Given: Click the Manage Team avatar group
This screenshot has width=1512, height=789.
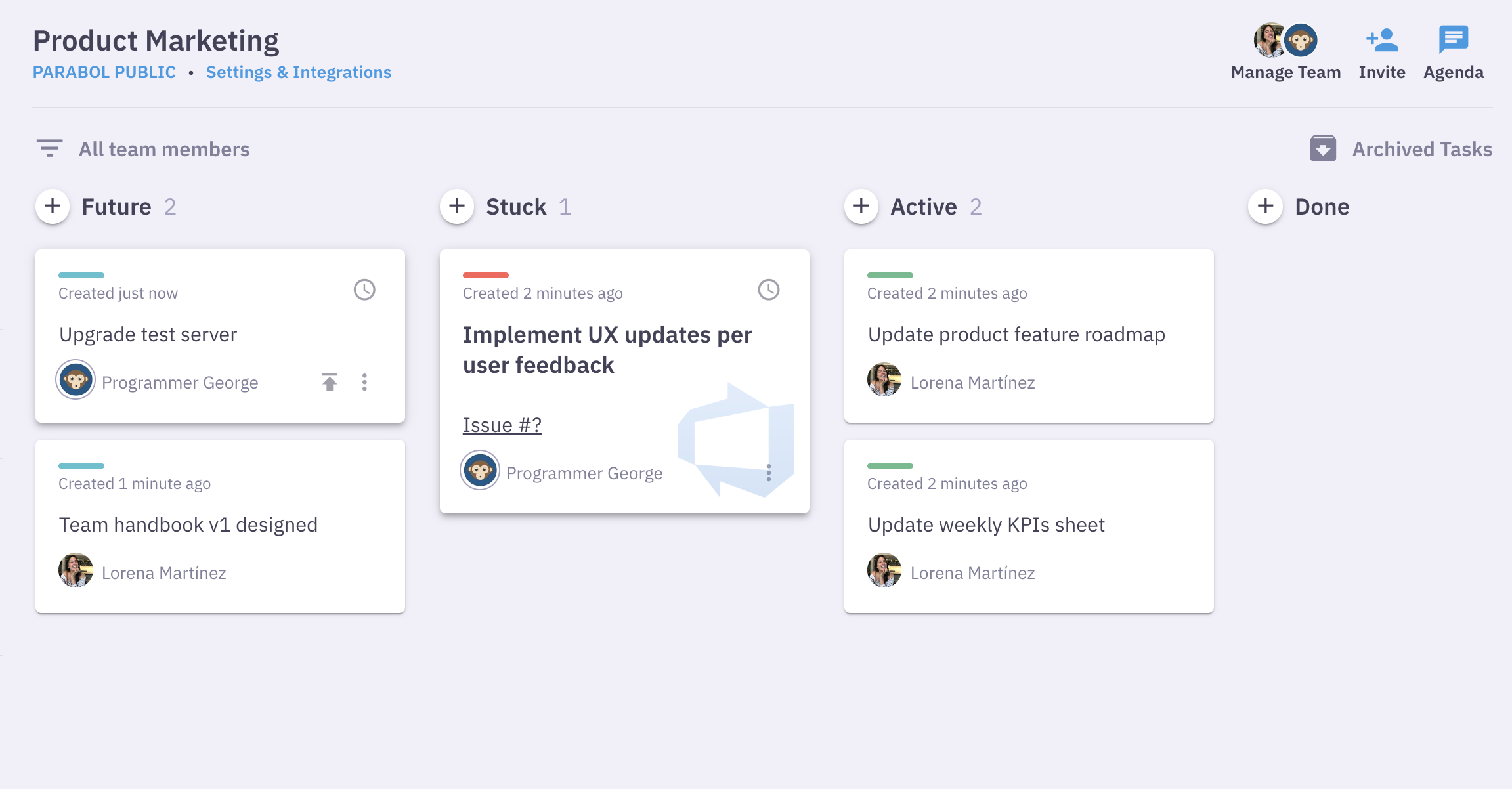Looking at the screenshot, I should click(x=1286, y=40).
